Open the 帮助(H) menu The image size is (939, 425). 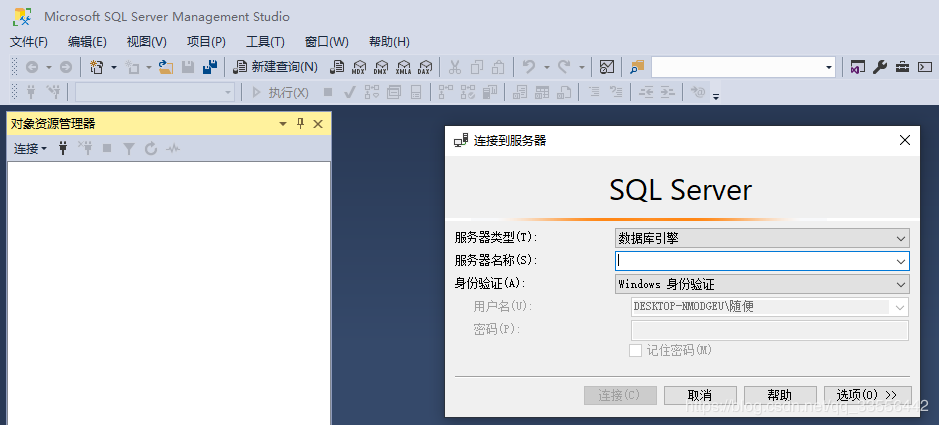pos(389,42)
